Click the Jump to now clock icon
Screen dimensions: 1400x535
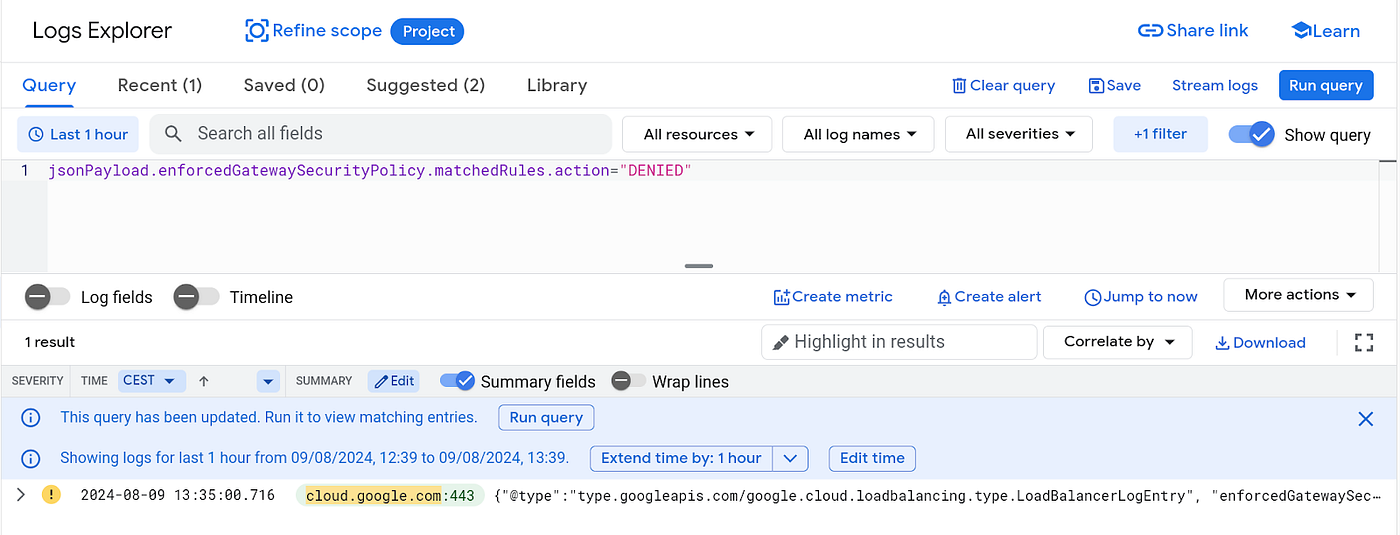click(1093, 297)
